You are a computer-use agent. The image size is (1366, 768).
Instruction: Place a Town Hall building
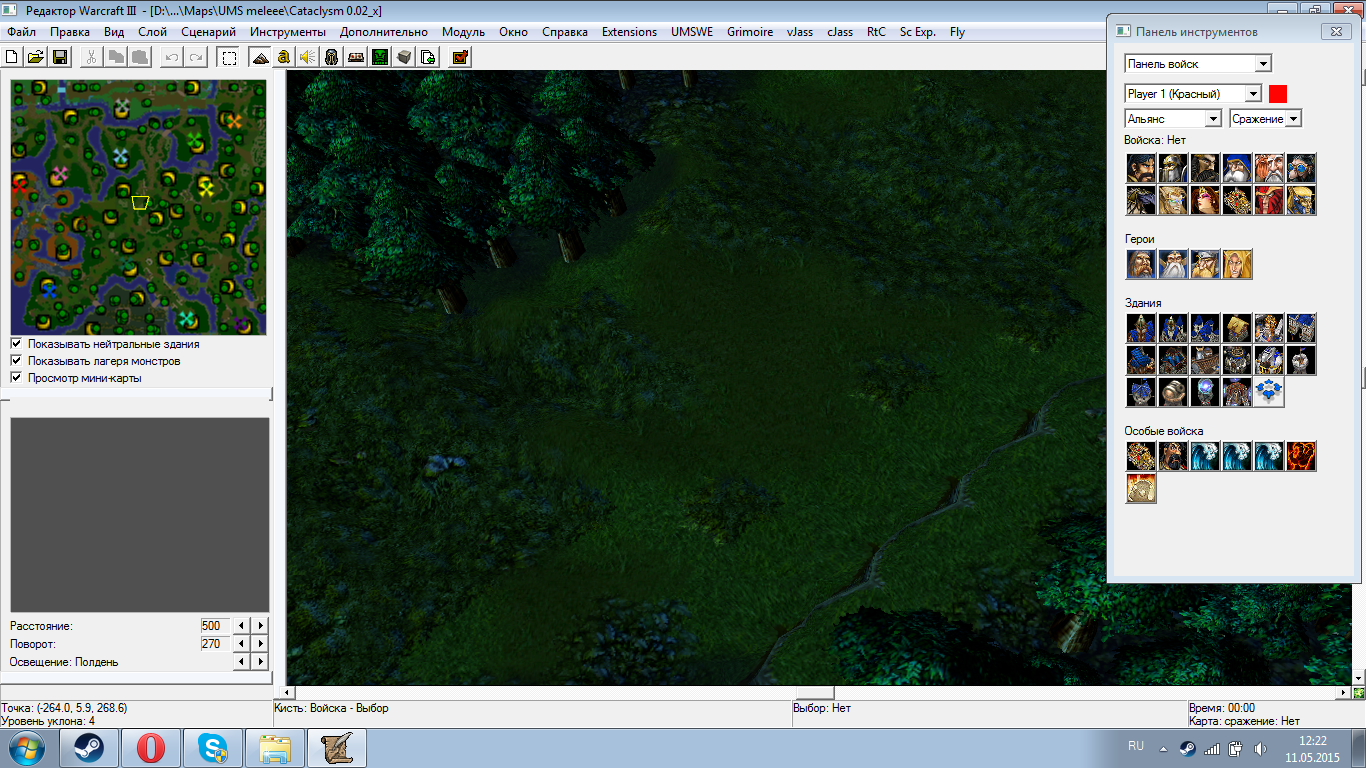(x=1141, y=328)
